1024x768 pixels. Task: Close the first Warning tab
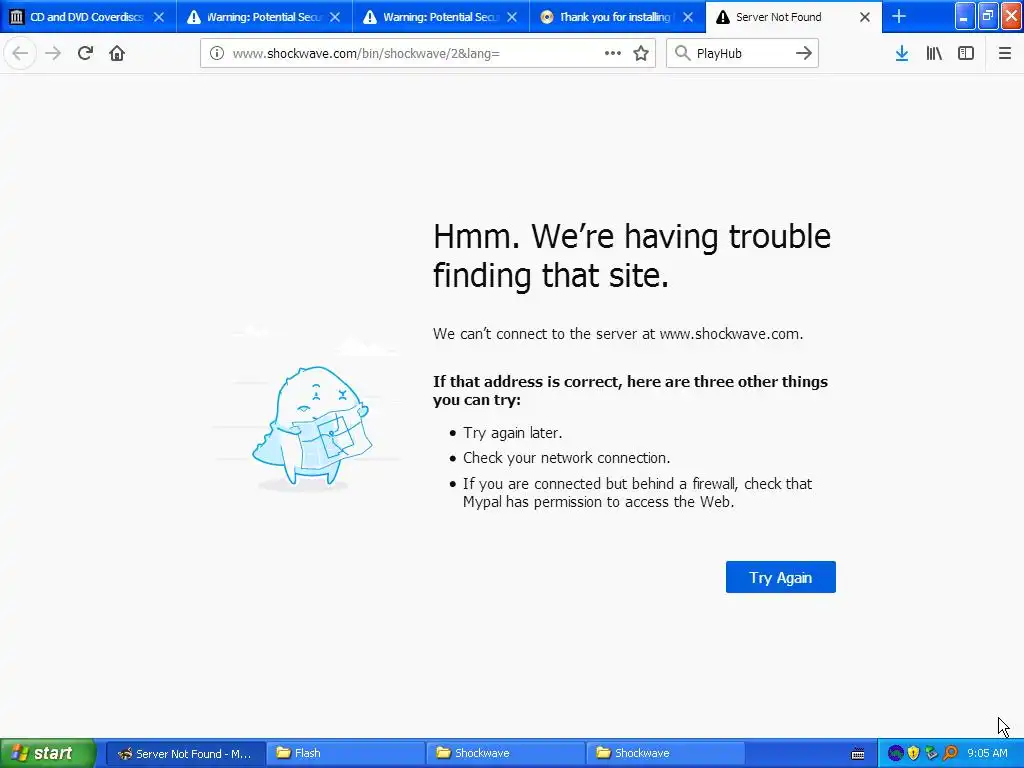(x=335, y=17)
